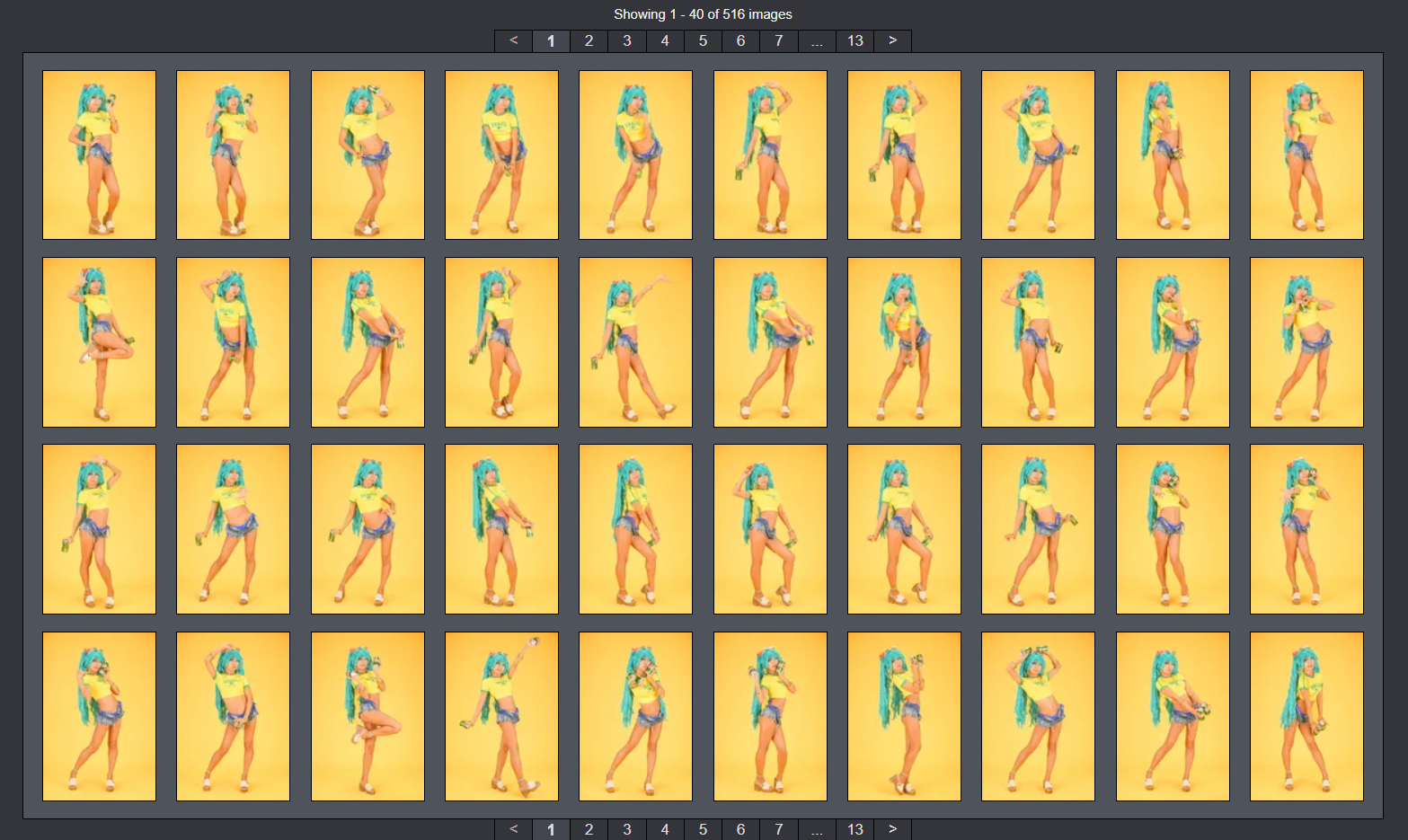
Task: Go to page 2 in bottom pagination
Action: point(589,829)
